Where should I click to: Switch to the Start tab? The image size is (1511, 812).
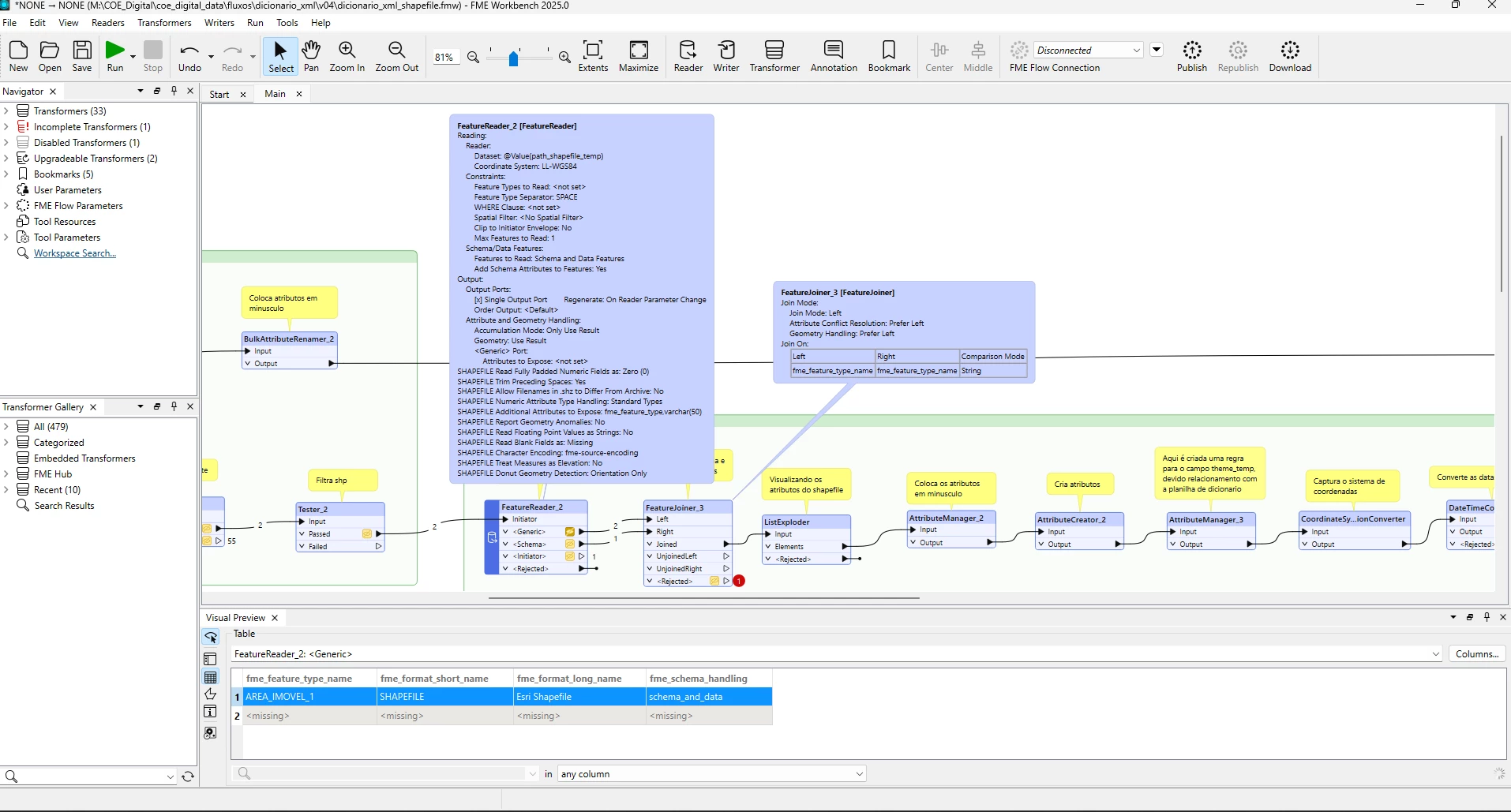pyautogui.click(x=219, y=94)
